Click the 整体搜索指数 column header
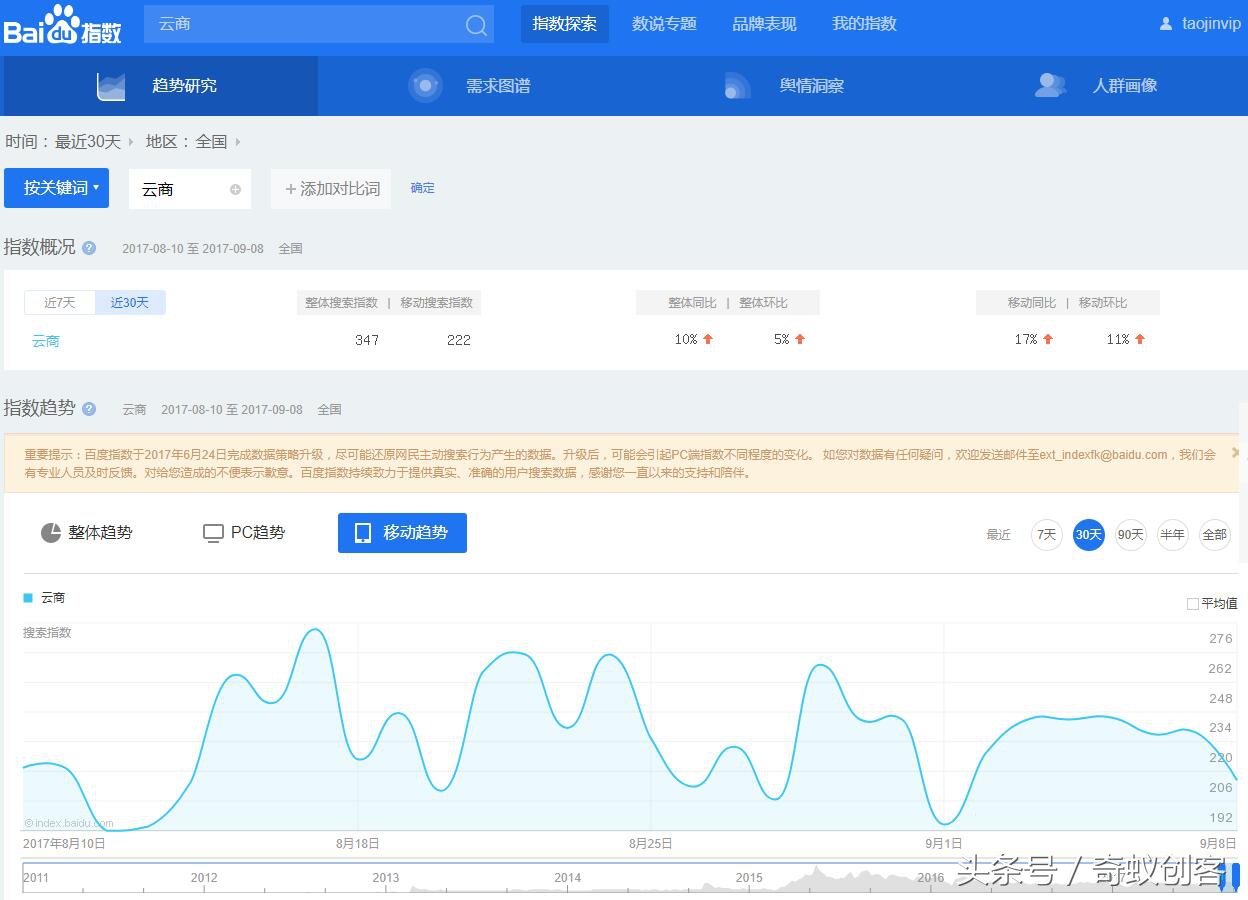Viewport: 1248px width, 900px height. point(342,302)
